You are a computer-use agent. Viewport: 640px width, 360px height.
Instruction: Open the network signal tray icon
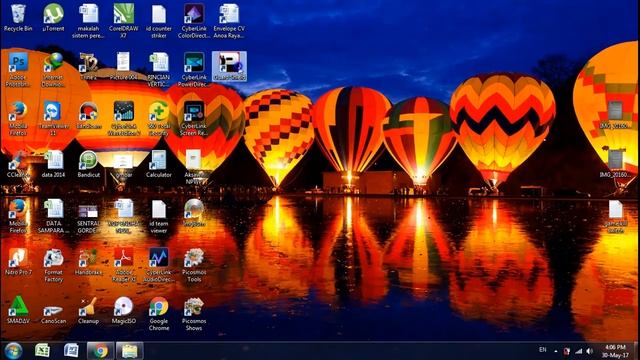point(578,351)
